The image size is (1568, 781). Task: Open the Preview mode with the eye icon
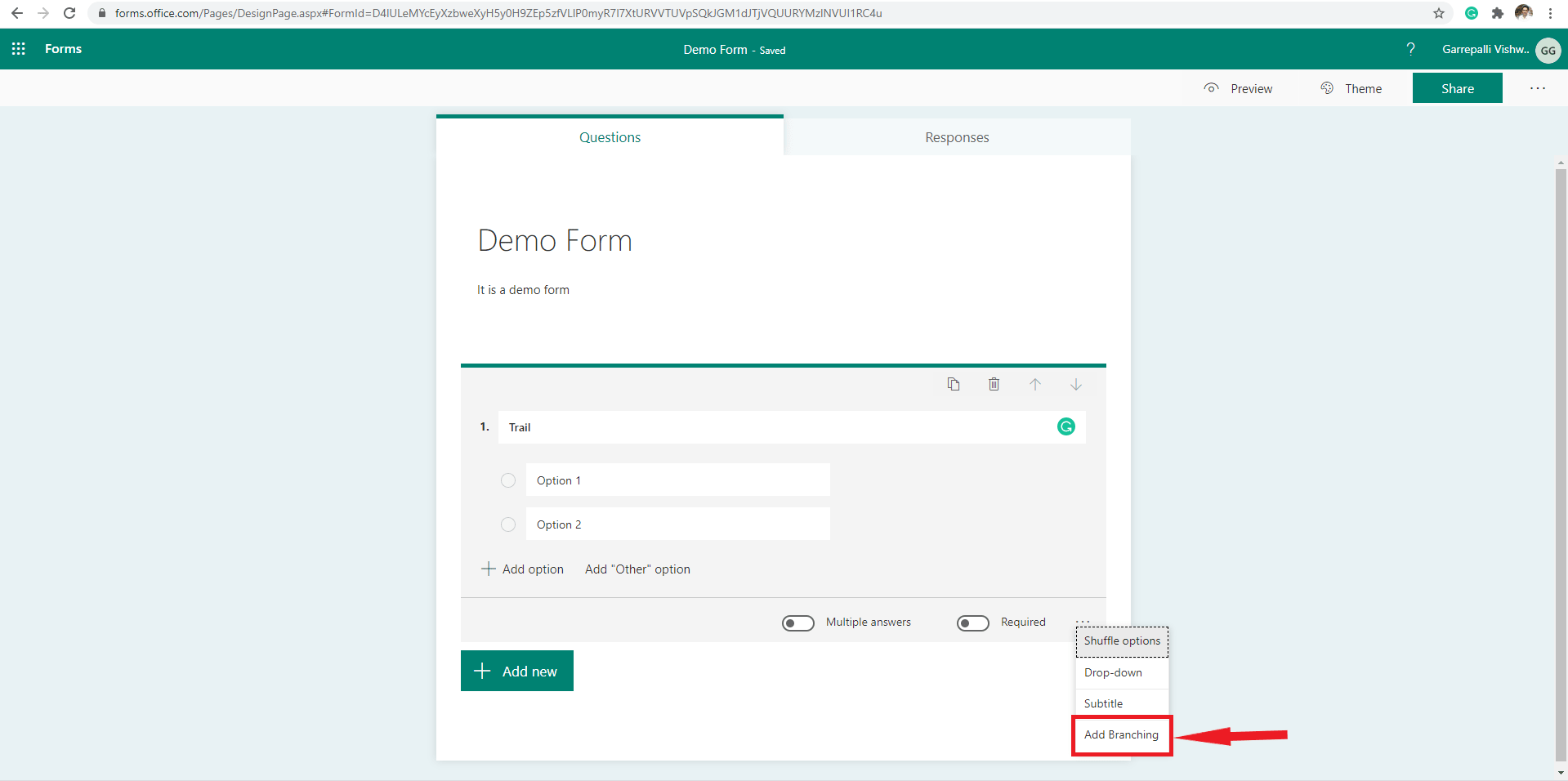pyautogui.click(x=1238, y=88)
